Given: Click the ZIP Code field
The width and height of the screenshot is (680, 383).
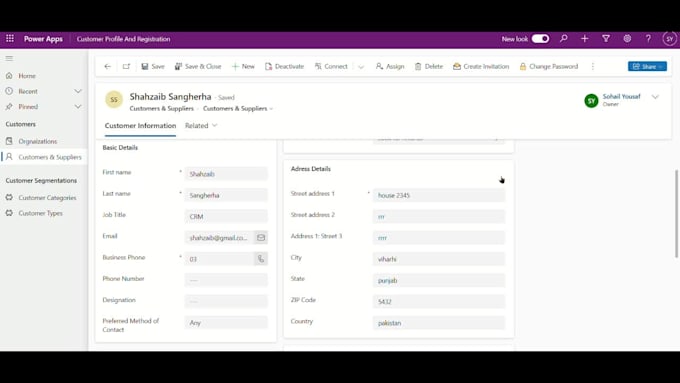Looking at the screenshot, I should (x=439, y=301).
